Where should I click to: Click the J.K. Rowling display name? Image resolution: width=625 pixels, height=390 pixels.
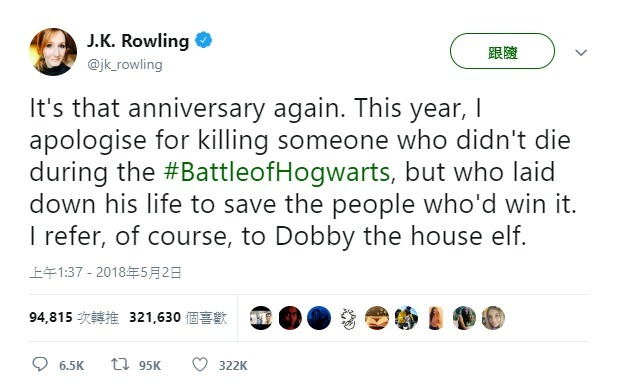click(138, 41)
